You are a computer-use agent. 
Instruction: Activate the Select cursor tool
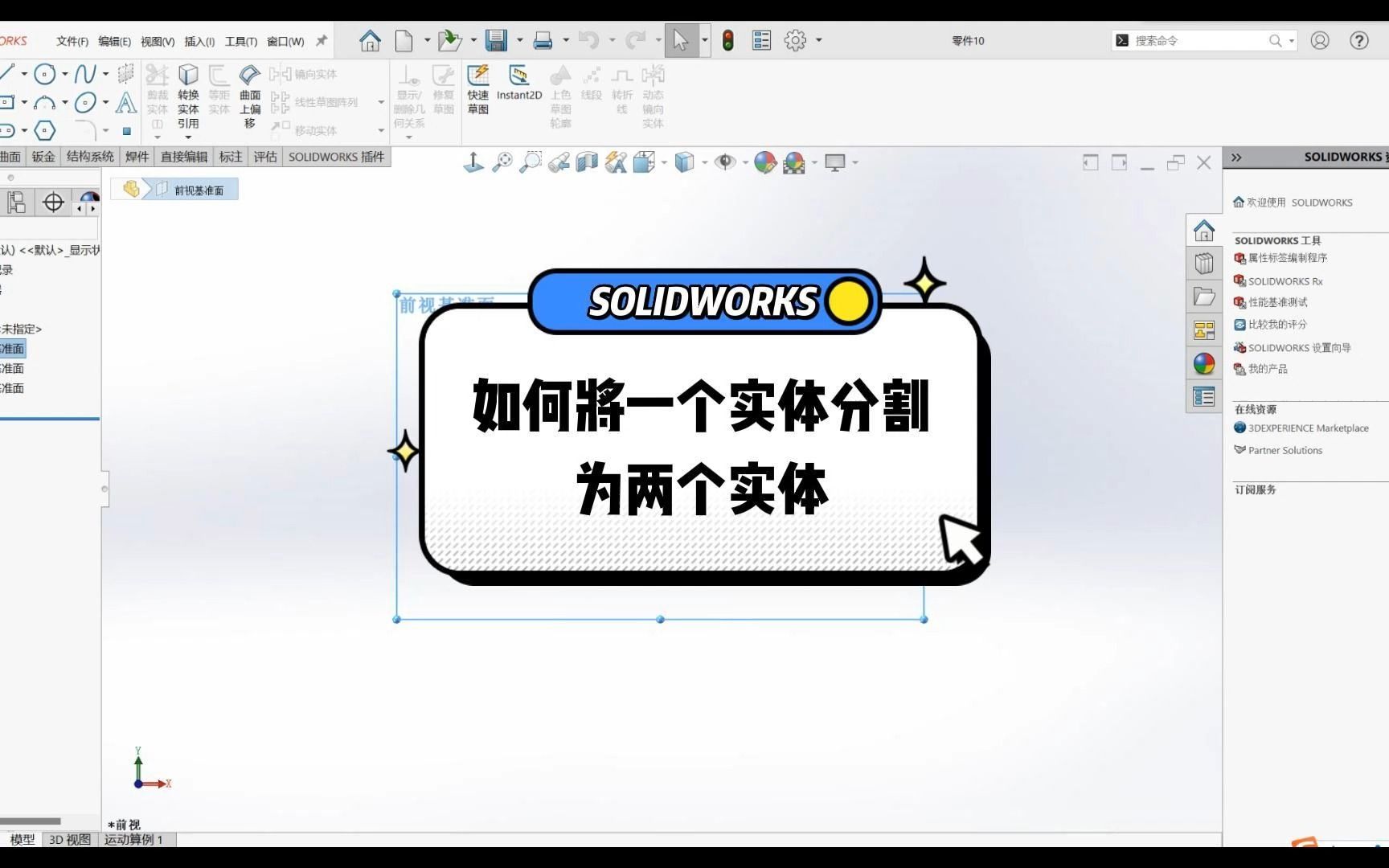coord(681,40)
